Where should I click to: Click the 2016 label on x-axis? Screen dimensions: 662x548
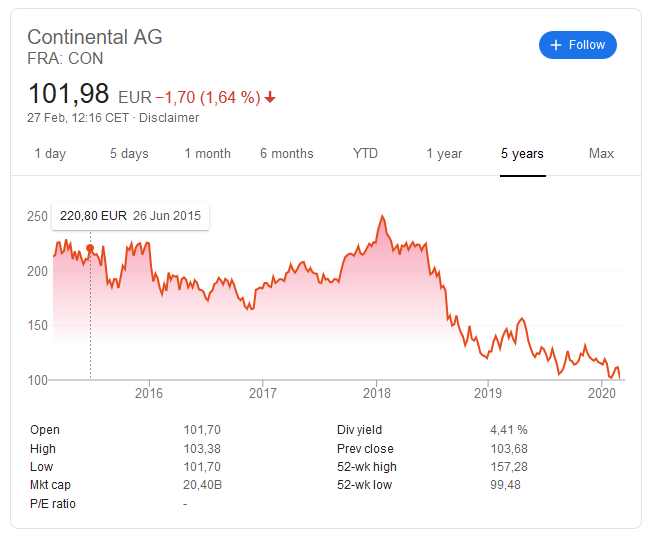[x=148, y=395]
